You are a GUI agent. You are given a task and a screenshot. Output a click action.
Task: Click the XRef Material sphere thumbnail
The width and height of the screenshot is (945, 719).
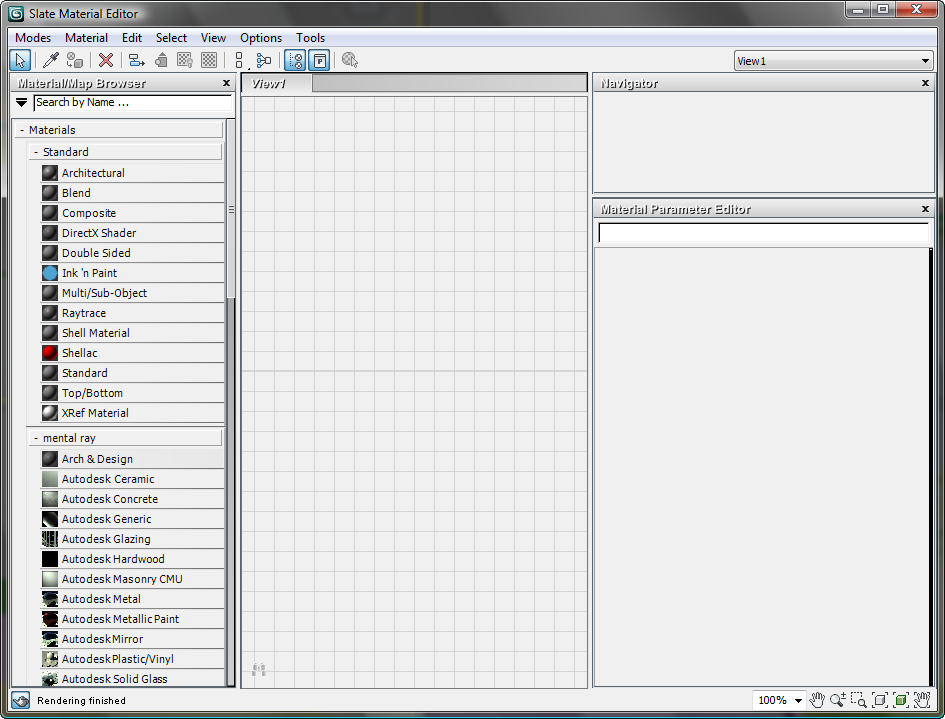tap(49, 413)
